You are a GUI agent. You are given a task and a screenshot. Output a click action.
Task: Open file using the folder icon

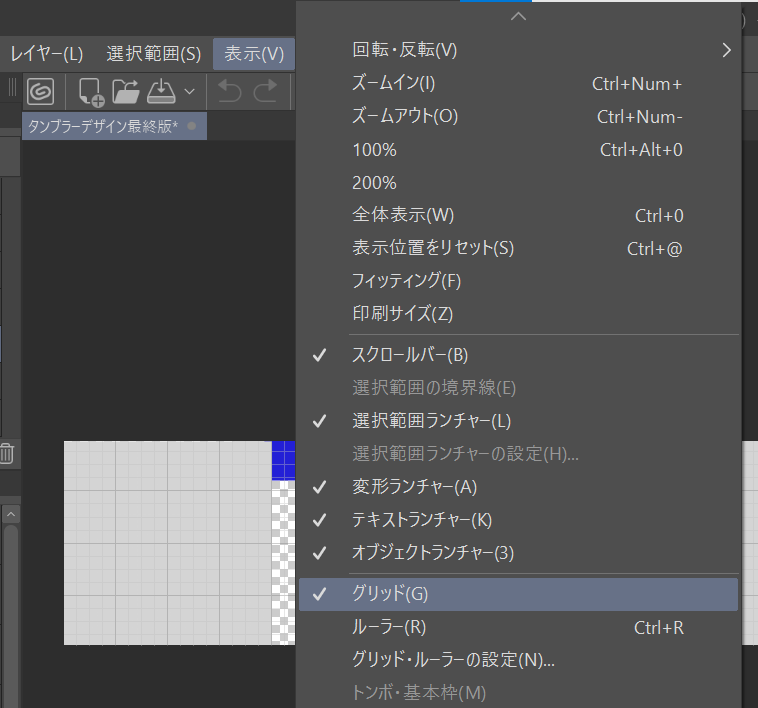[126, 91]
